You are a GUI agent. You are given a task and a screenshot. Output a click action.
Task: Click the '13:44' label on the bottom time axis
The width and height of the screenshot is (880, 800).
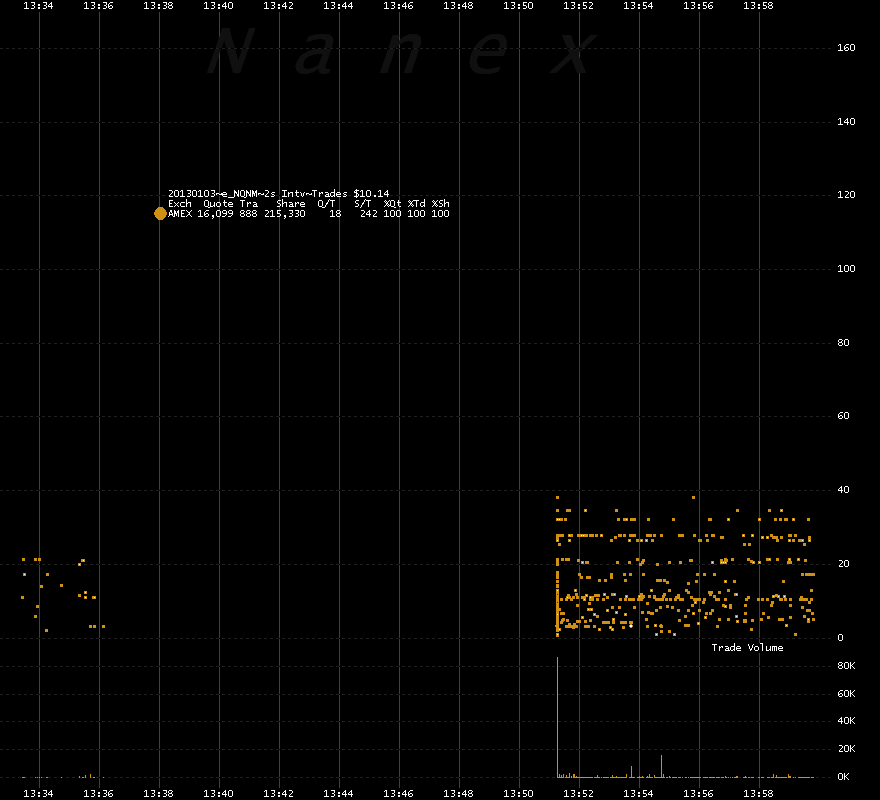(338, 794)
